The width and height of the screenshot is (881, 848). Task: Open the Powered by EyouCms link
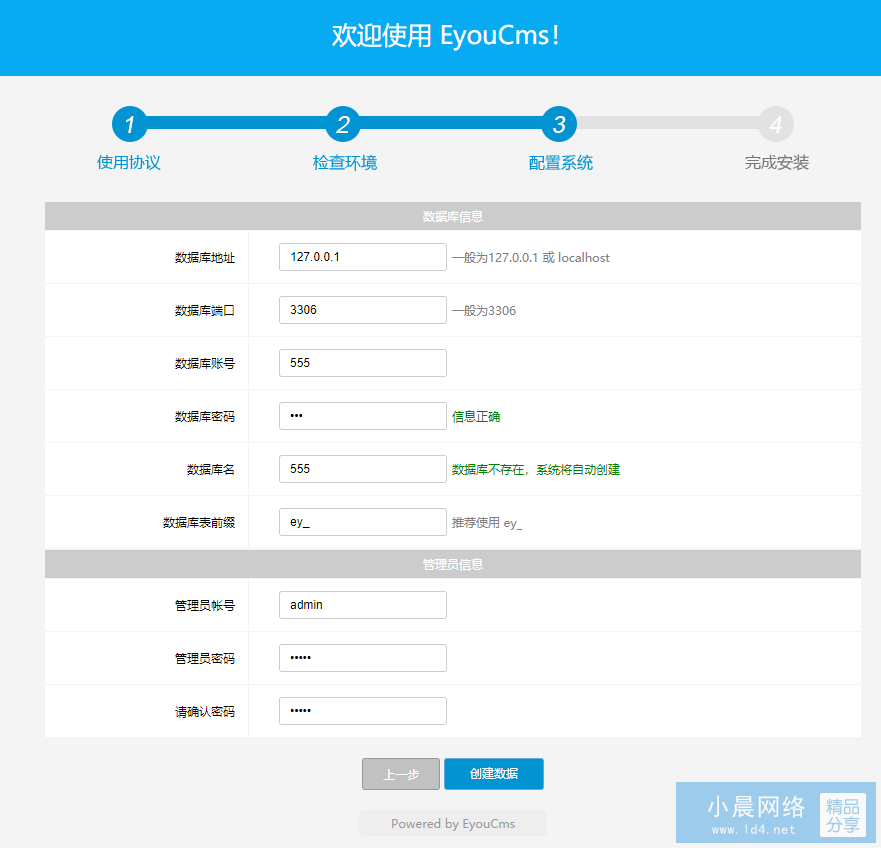453,824
